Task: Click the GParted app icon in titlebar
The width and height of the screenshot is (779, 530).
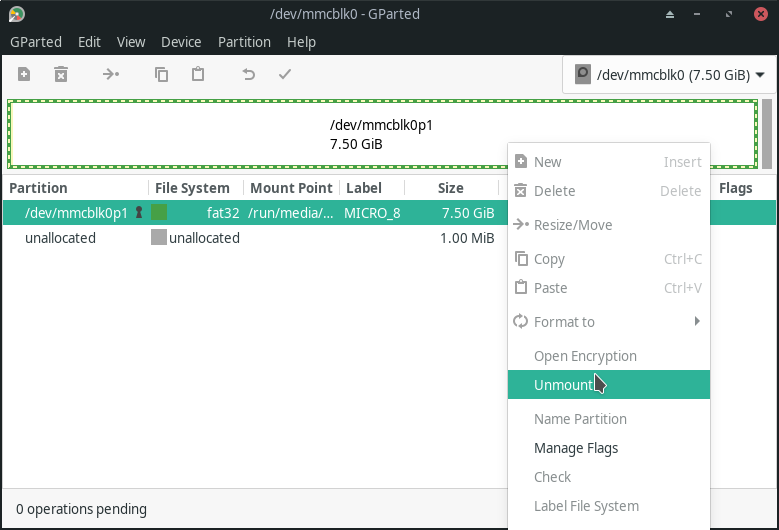Action: [x=16, y=14]
